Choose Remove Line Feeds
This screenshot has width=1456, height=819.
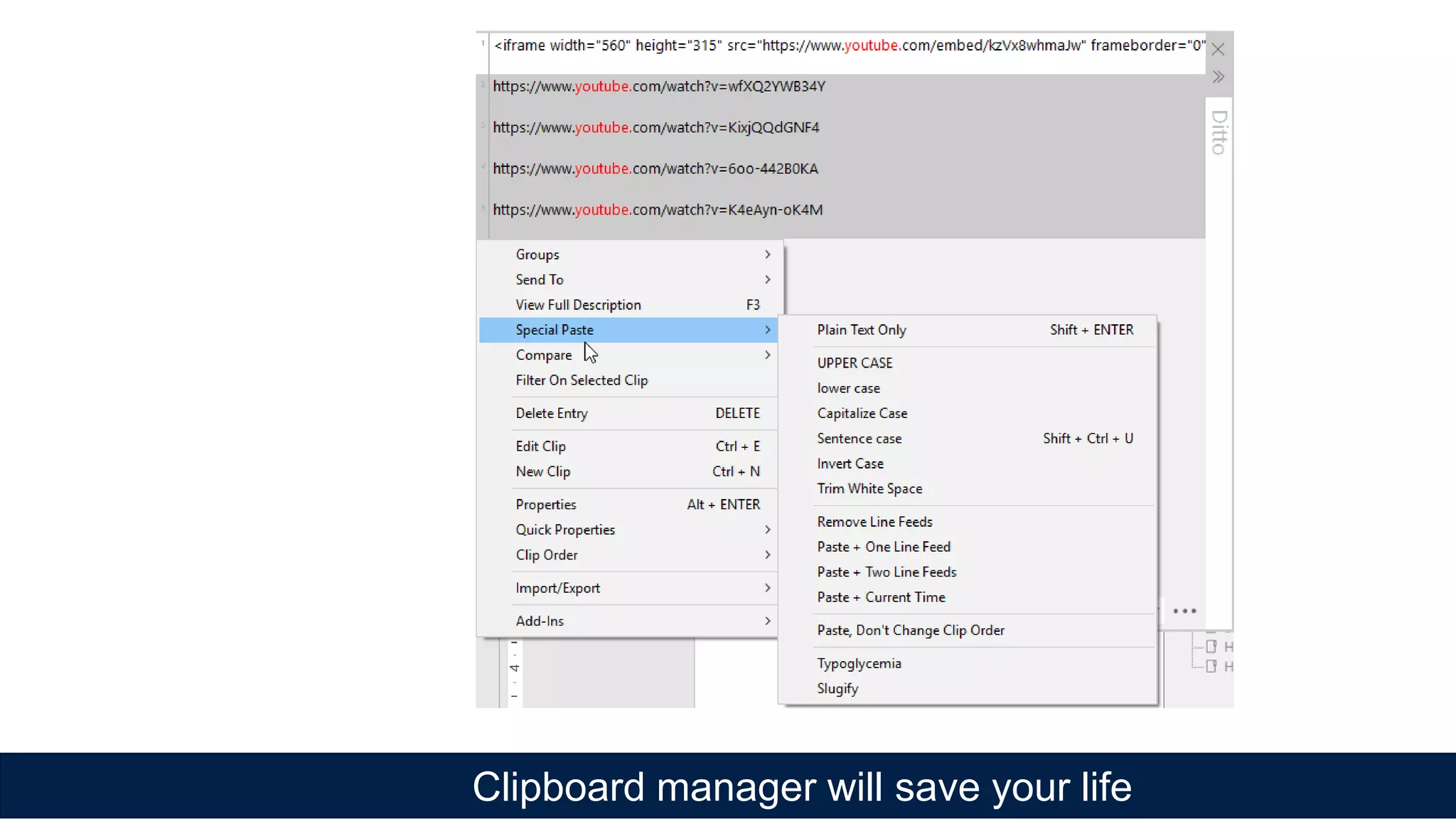(874, 522)
